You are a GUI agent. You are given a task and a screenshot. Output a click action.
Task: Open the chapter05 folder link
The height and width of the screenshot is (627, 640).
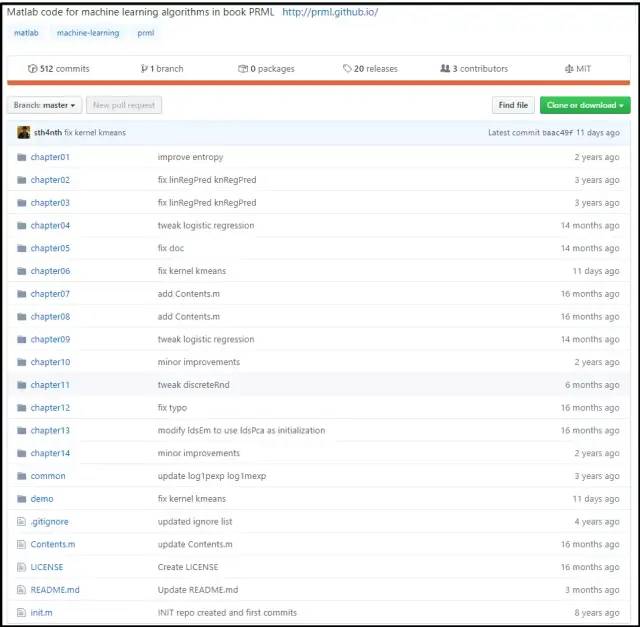tap(50, 248)
